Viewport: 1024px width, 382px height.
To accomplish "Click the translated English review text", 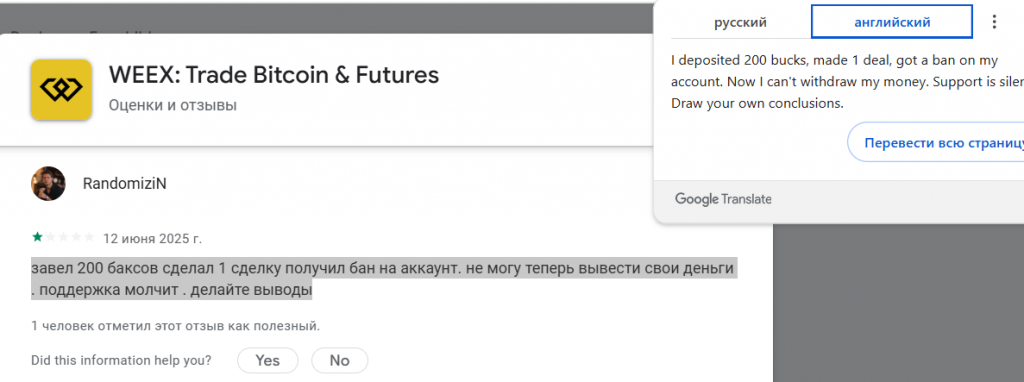I will coord(848,82).
